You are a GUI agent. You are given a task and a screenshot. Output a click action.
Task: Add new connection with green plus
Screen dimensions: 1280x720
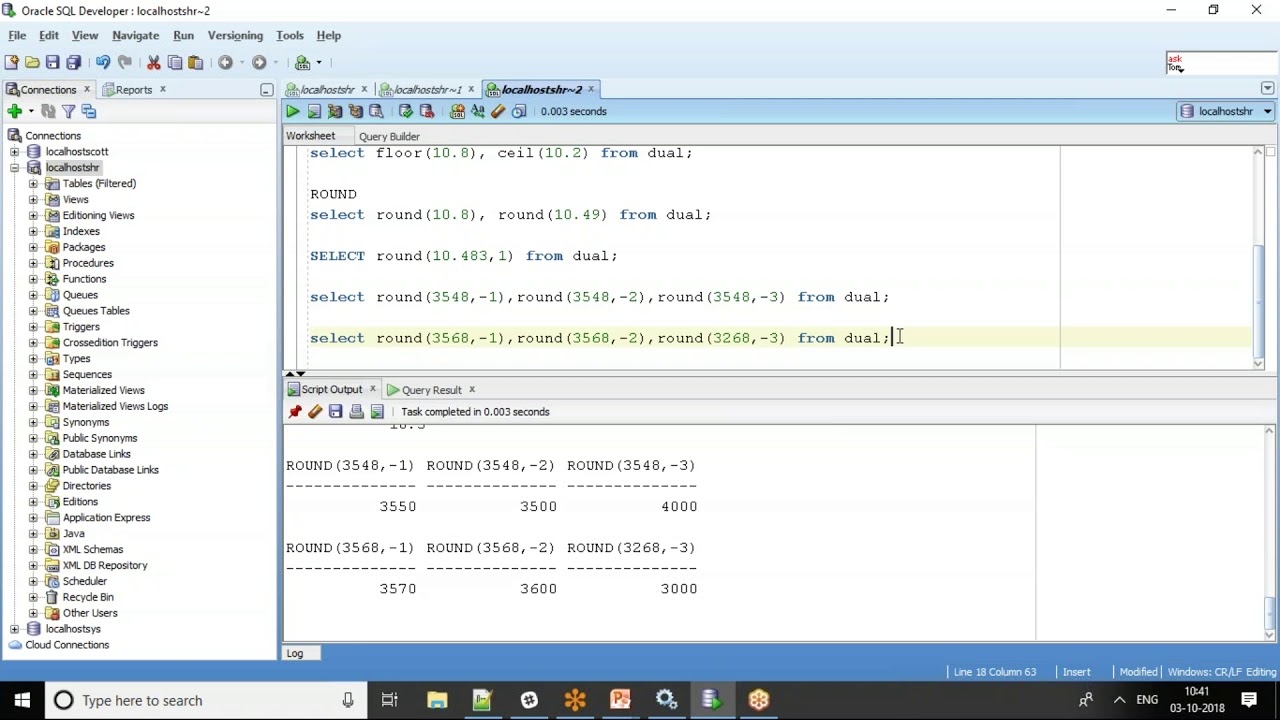click(14, 111)
